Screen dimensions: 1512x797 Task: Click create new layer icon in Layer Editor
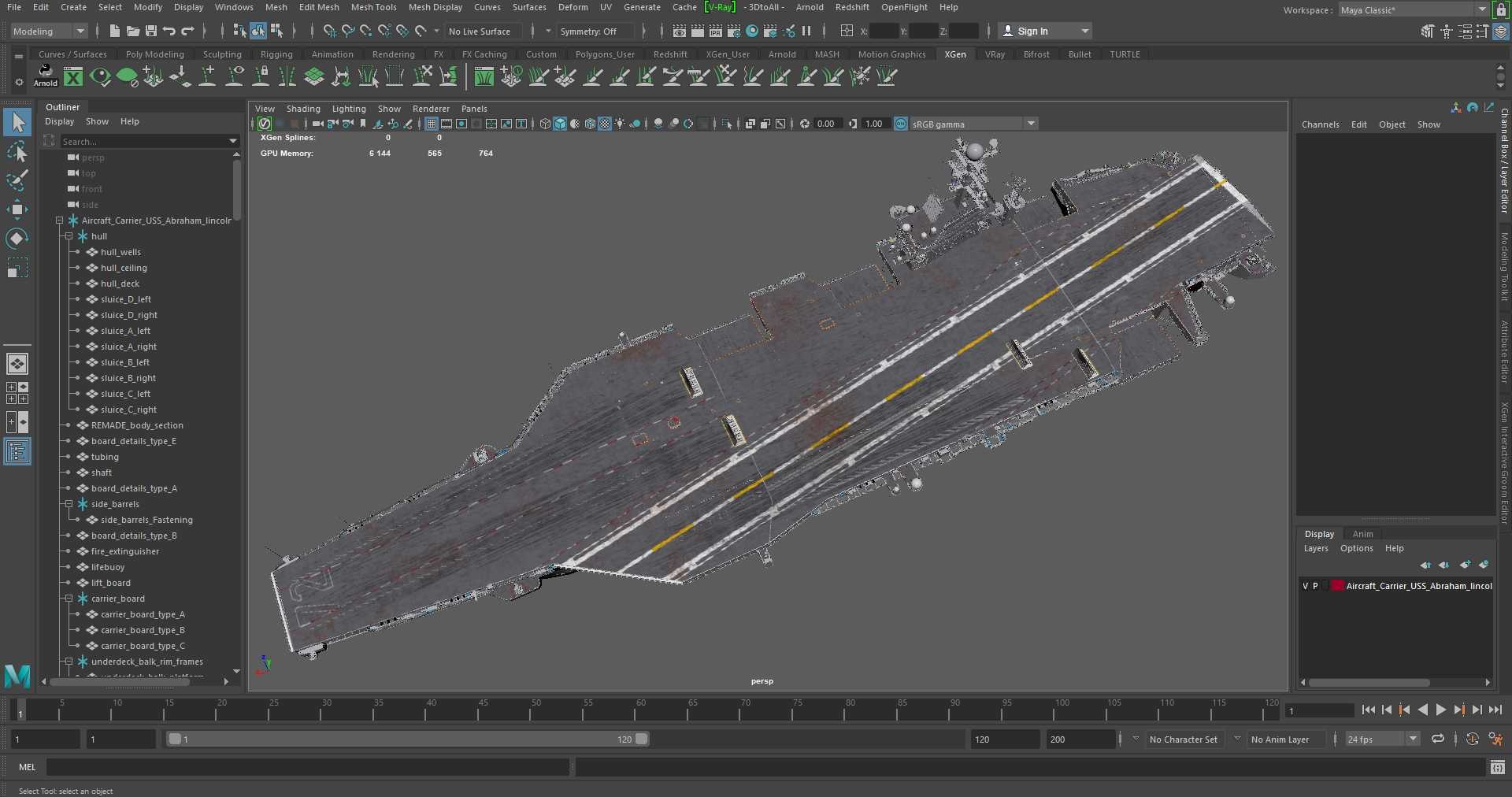click(x=1465, y=565)
